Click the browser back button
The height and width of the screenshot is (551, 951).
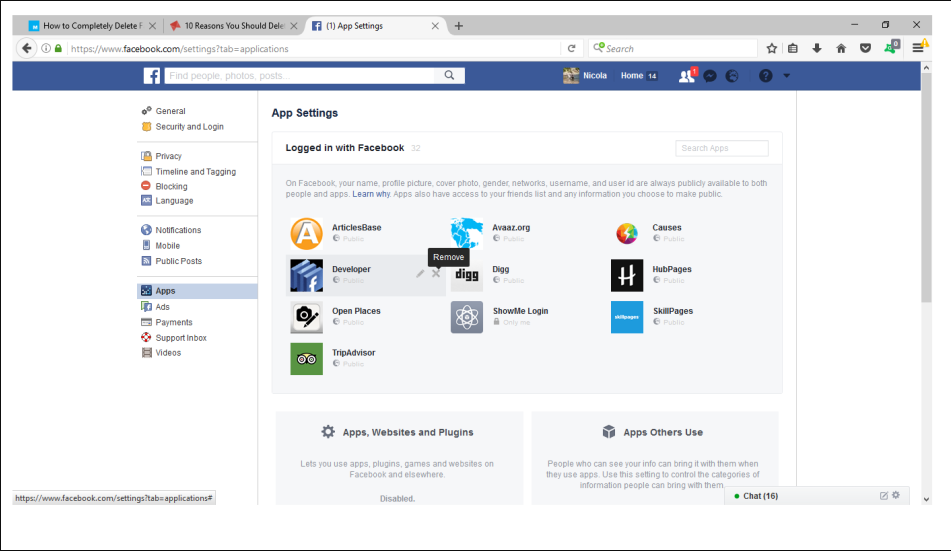coord(26,49)
